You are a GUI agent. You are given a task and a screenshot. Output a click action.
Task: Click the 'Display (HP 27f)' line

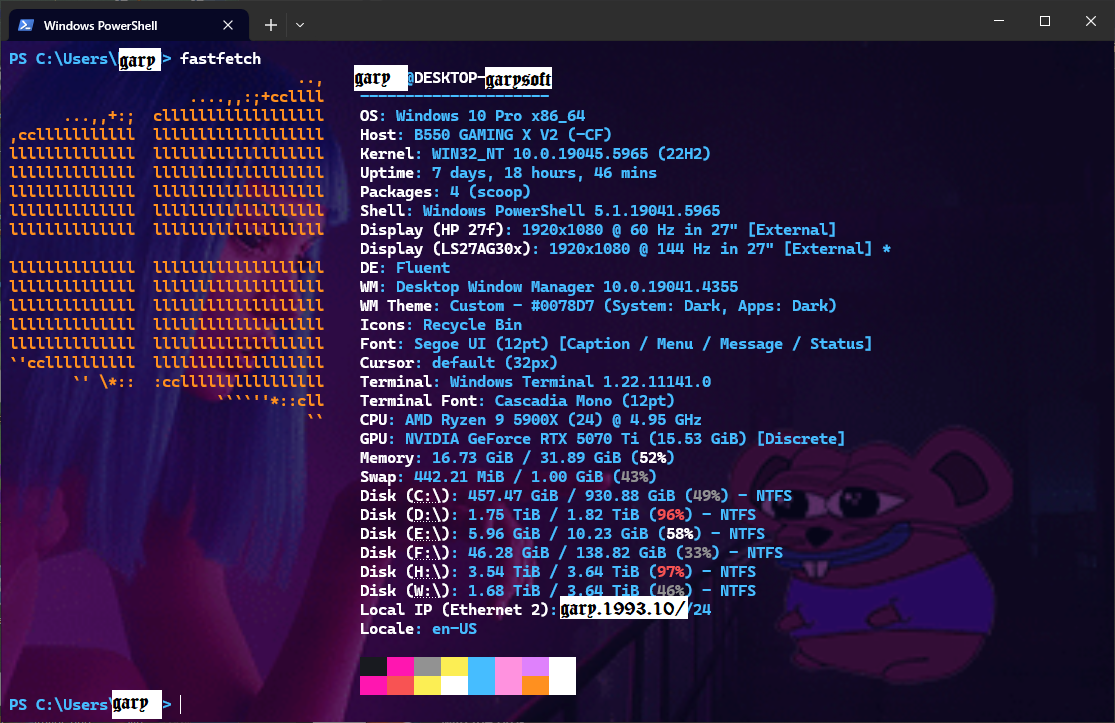598,230
